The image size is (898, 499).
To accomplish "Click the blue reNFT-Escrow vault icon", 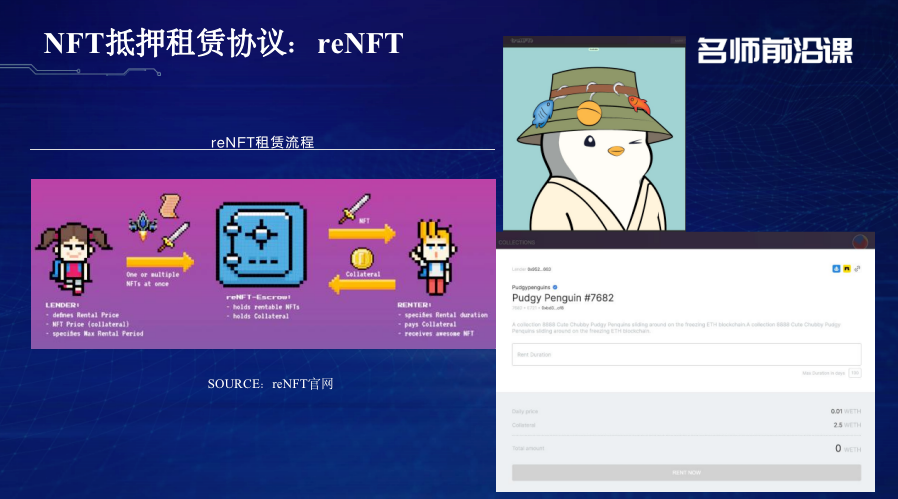I will click(261, 245).
